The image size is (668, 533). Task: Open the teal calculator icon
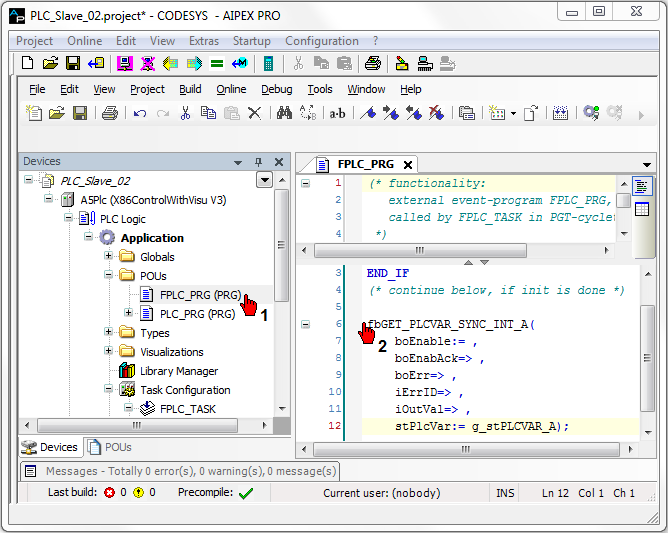pyautogui.click(x=268, y=64)
